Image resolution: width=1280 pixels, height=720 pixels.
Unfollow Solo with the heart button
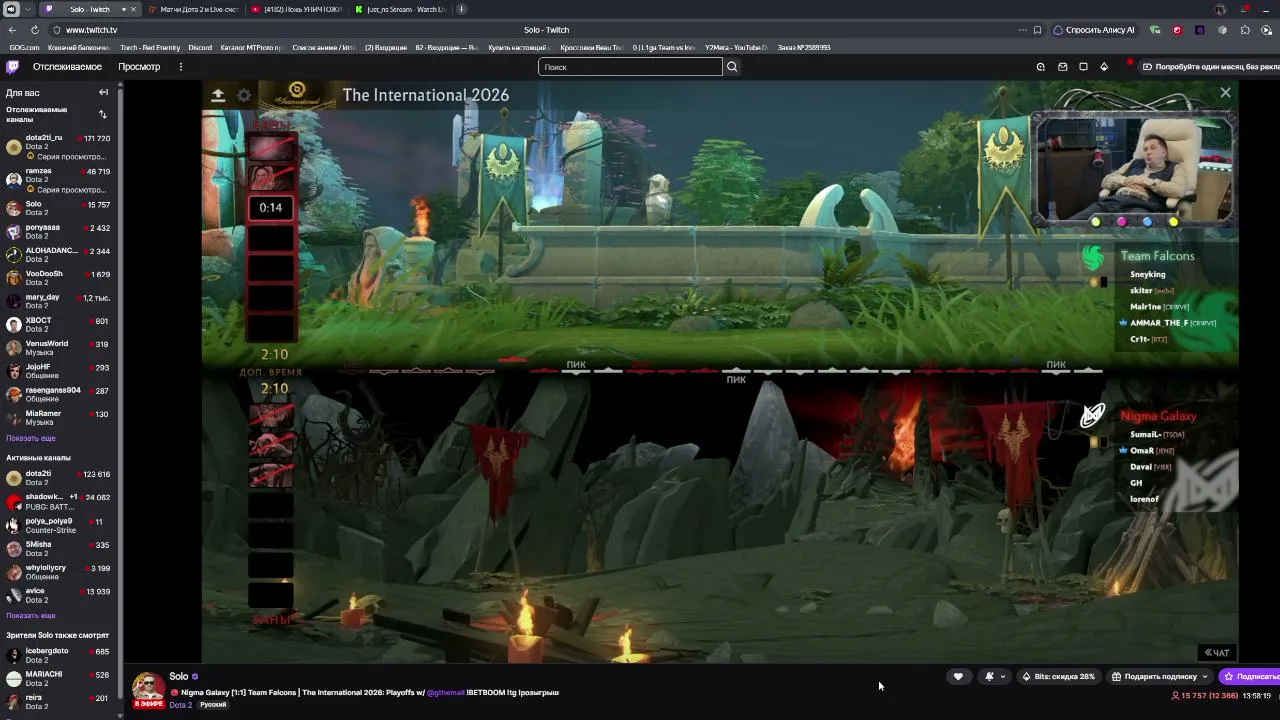(958, 677)
